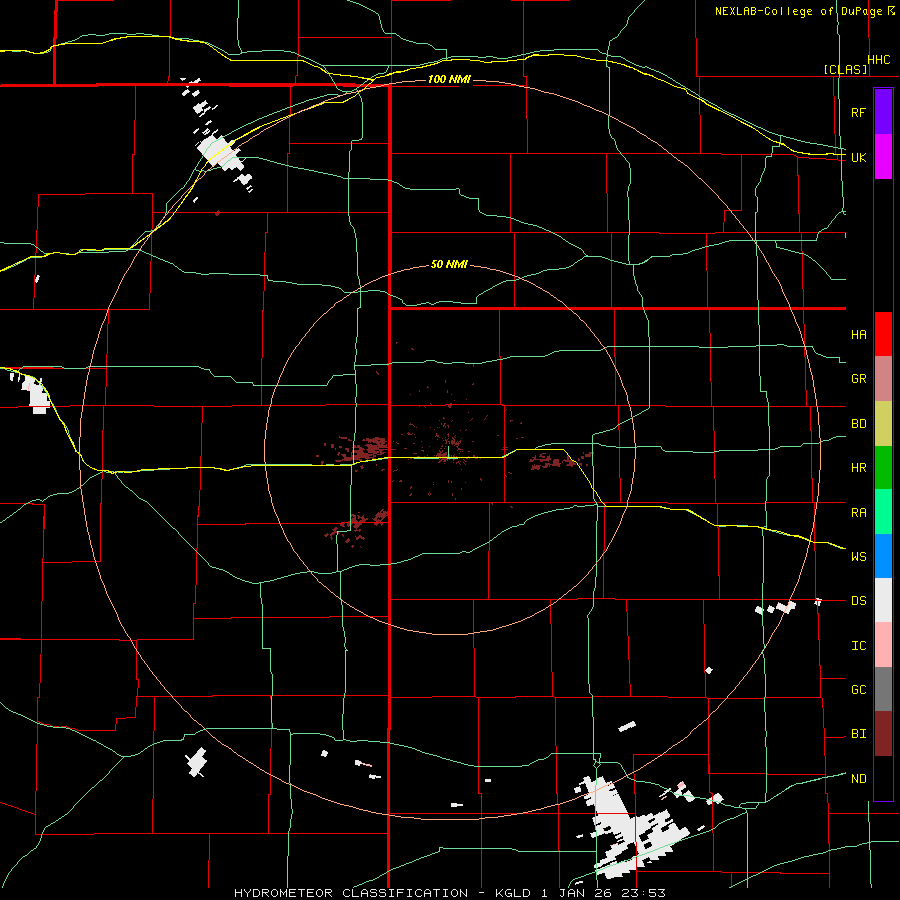This screenshot has width=900, height=900.
Task: Click the DS legend label
Action: [858, 601]
